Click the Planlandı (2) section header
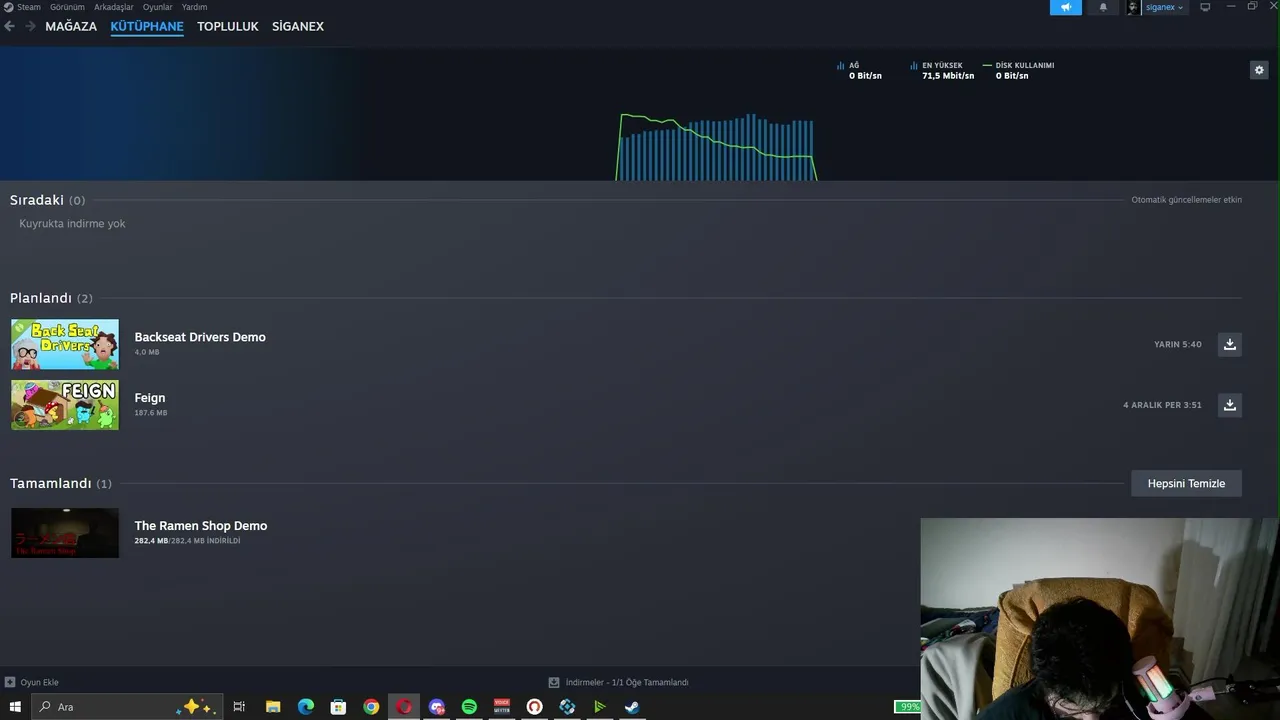Screen dimensions: 1280x720 pyautogui.click(x=51, y=298)
